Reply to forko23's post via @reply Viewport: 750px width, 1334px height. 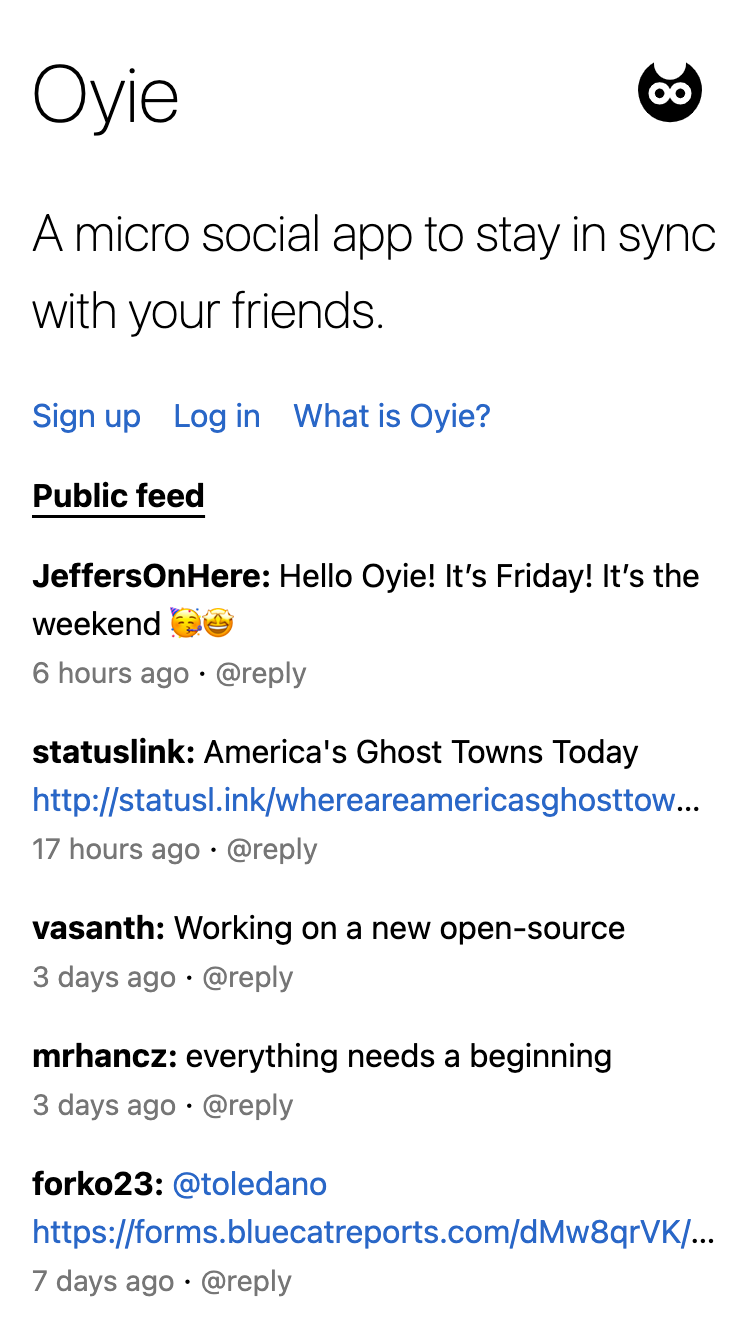click(x=246, y=1281)
